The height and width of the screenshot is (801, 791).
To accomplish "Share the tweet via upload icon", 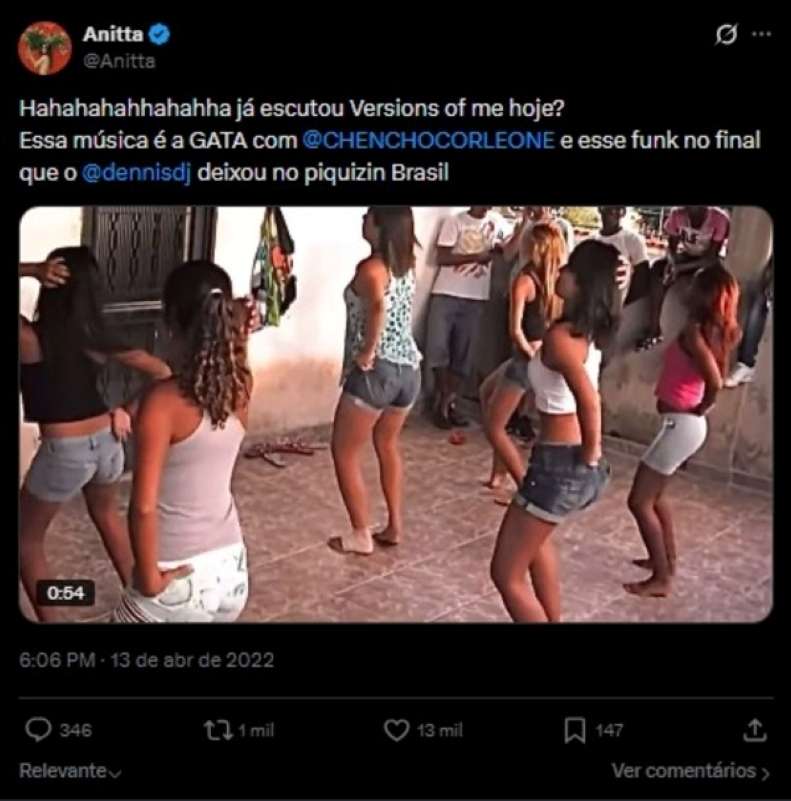I will tap(755, 730).
